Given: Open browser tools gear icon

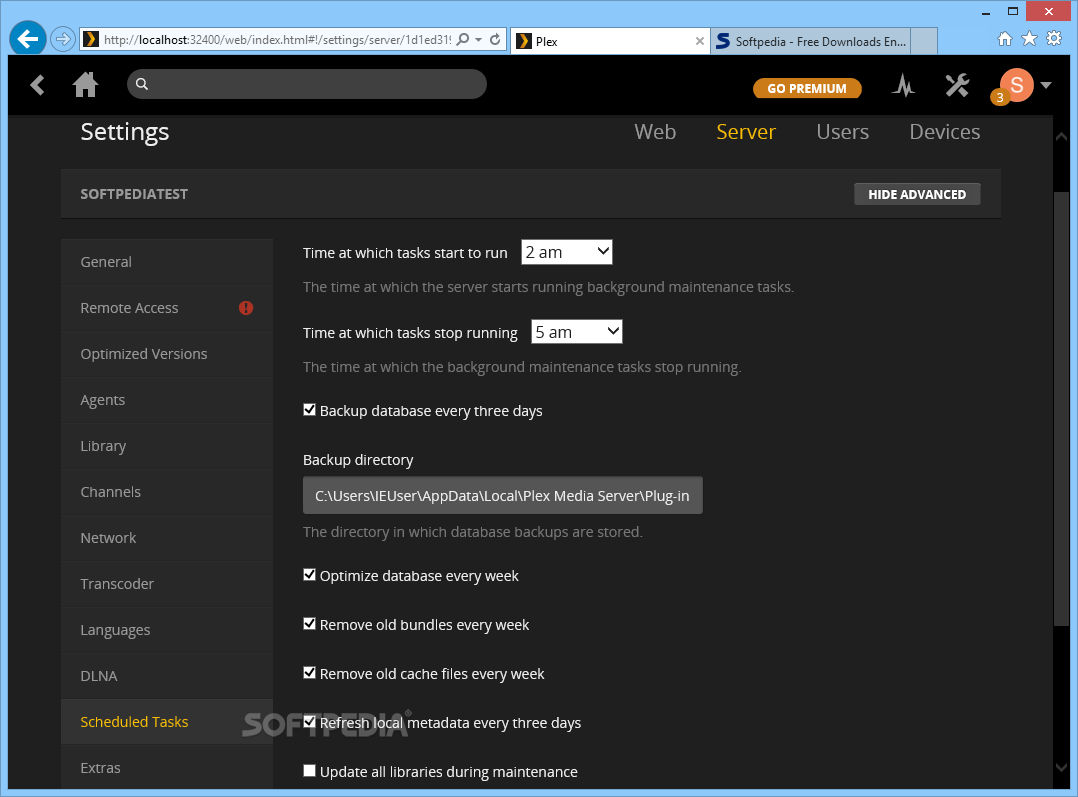Looking at the screenshot, I should pos(1054,39).
